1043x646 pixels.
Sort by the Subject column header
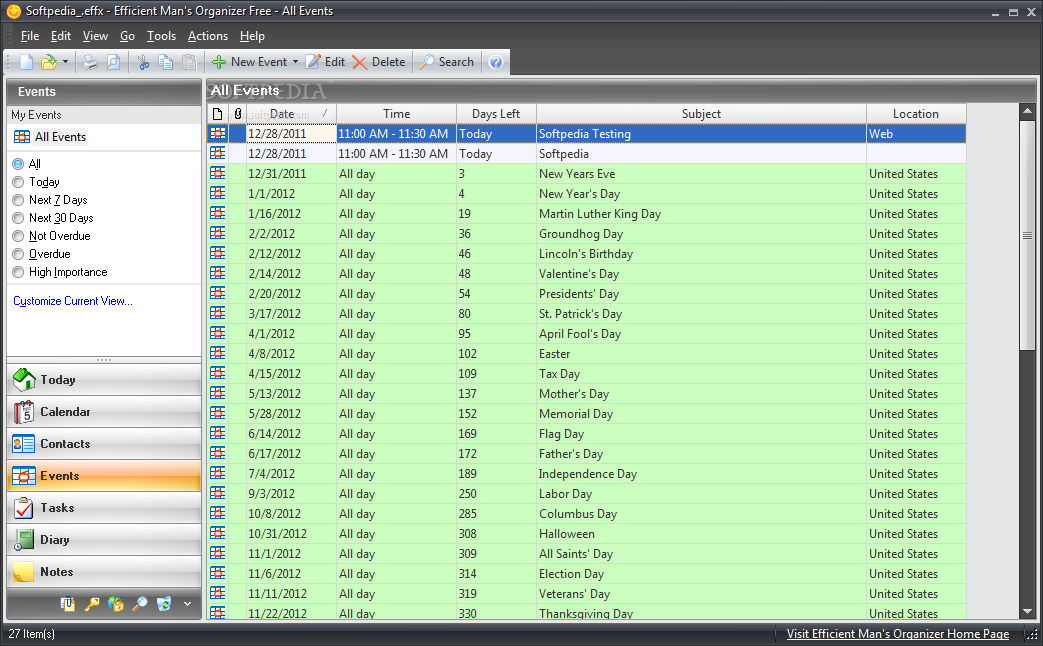pos(701,114)
